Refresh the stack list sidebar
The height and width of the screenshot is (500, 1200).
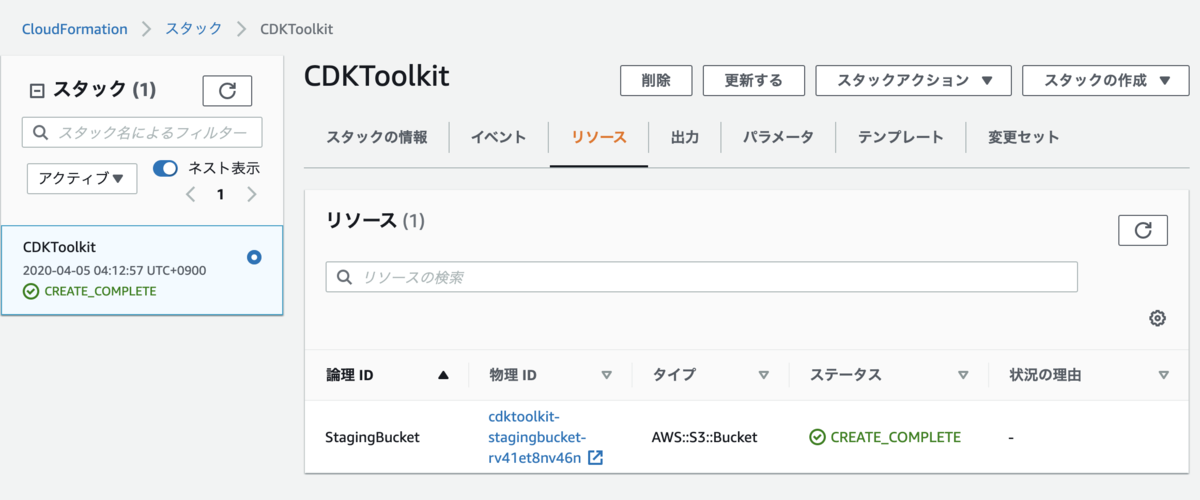coord(227,90)
